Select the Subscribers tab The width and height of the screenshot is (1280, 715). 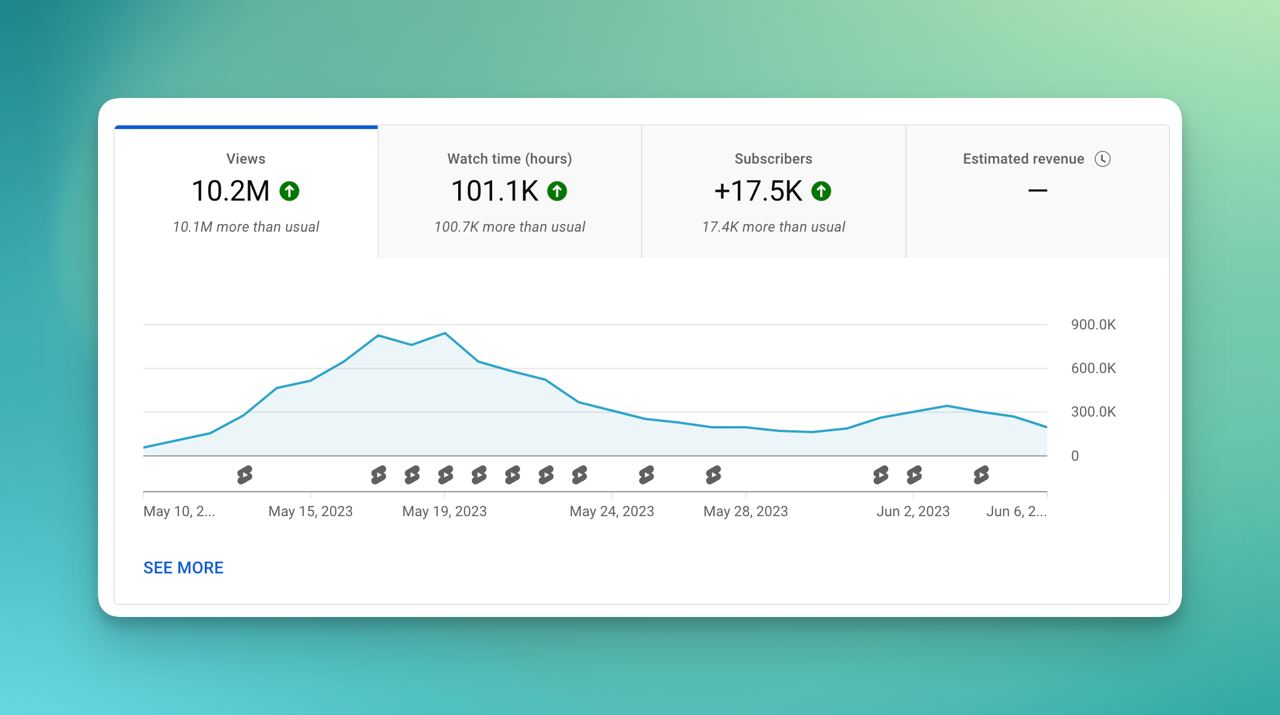(773, 191)
